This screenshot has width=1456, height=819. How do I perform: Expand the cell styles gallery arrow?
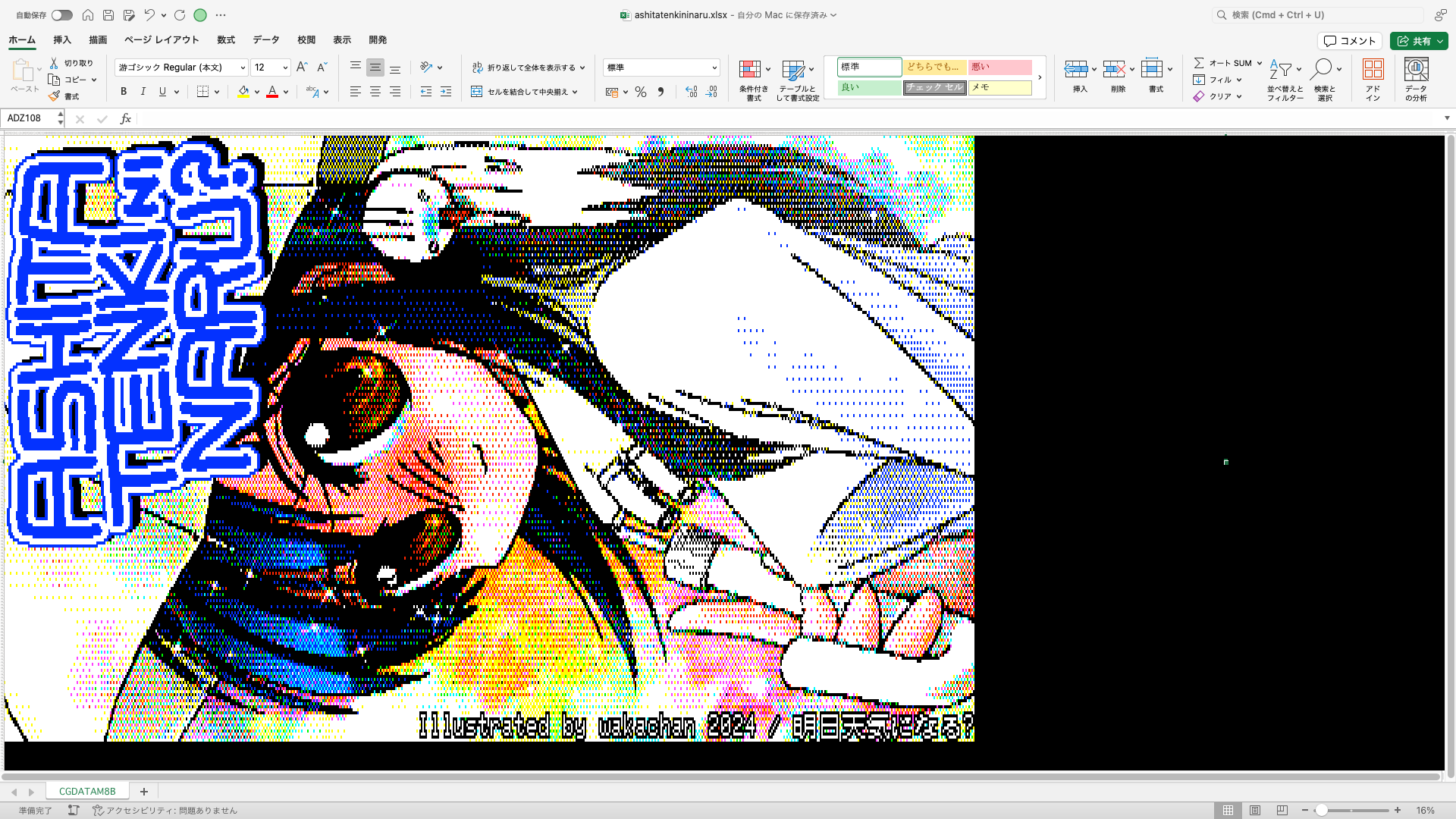click(x=1040, y=77)
